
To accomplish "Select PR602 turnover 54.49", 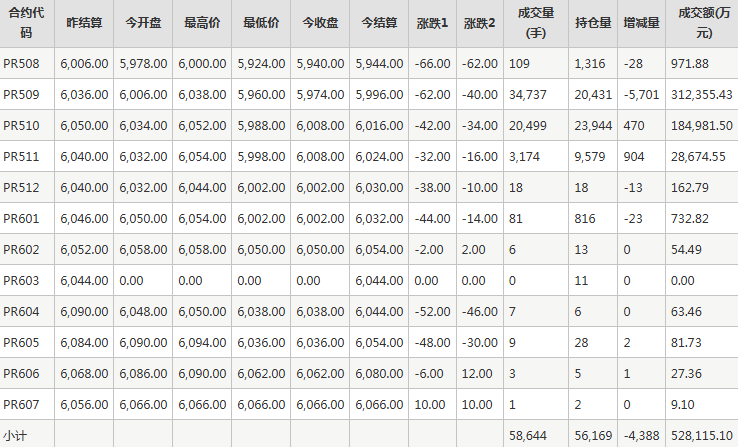I will pos(686,250).
